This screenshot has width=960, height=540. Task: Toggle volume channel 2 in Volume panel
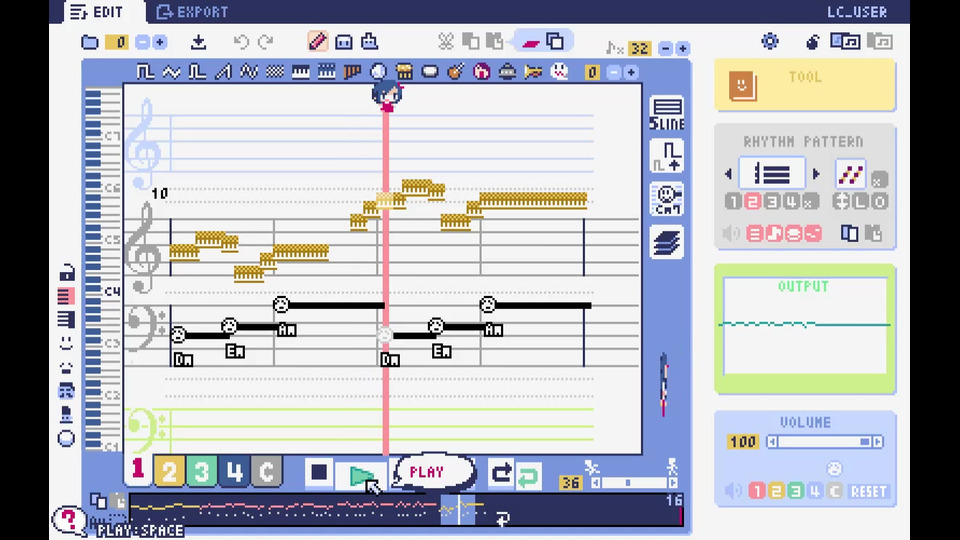pos(776,491)
